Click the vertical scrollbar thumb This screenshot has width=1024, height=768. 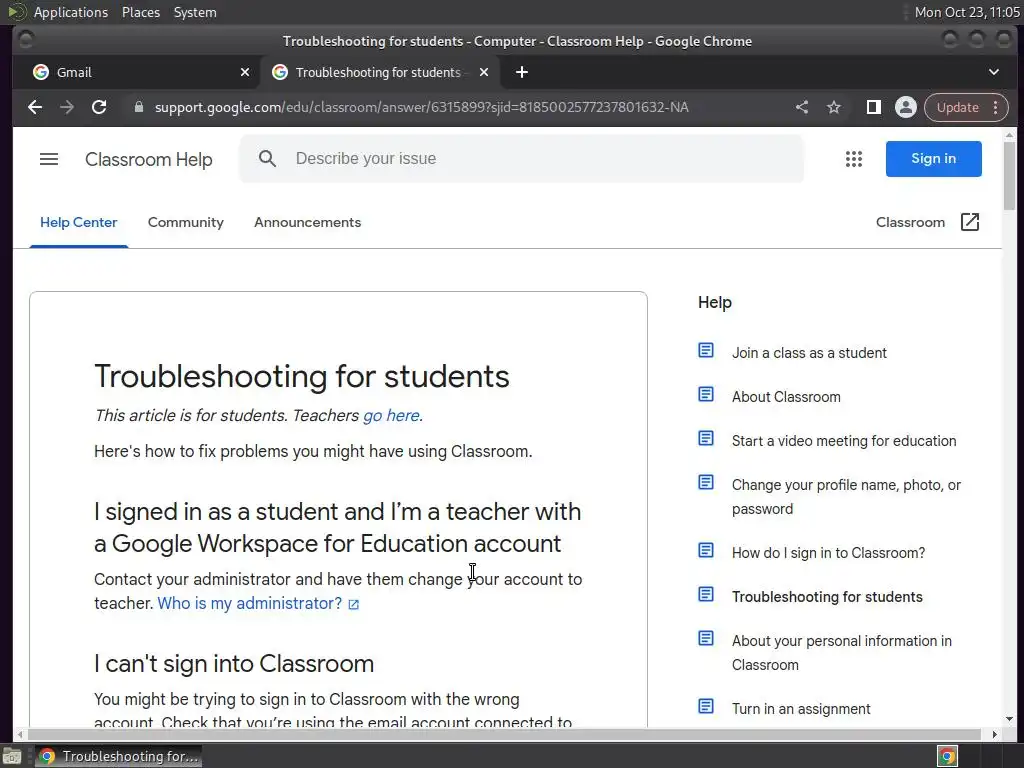pyautogui.click(x=1009, y=175)
